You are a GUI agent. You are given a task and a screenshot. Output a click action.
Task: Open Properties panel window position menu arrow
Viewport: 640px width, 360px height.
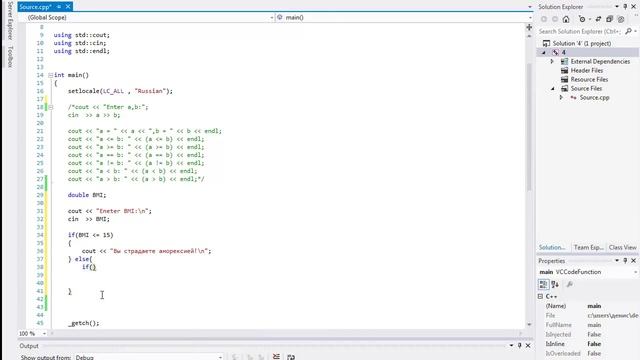pos(617,260)
